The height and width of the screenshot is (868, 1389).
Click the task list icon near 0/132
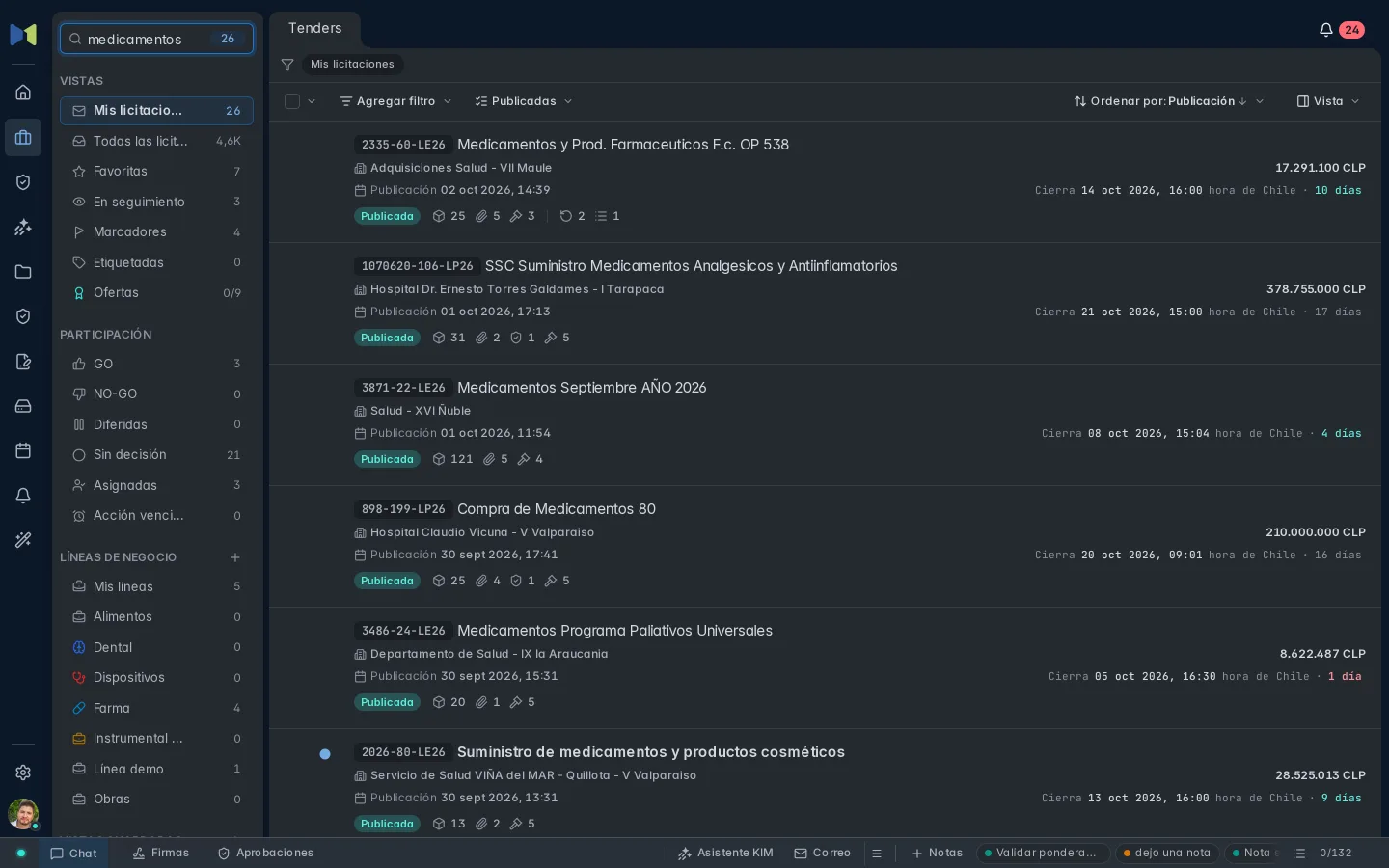tap(1299, 854)
